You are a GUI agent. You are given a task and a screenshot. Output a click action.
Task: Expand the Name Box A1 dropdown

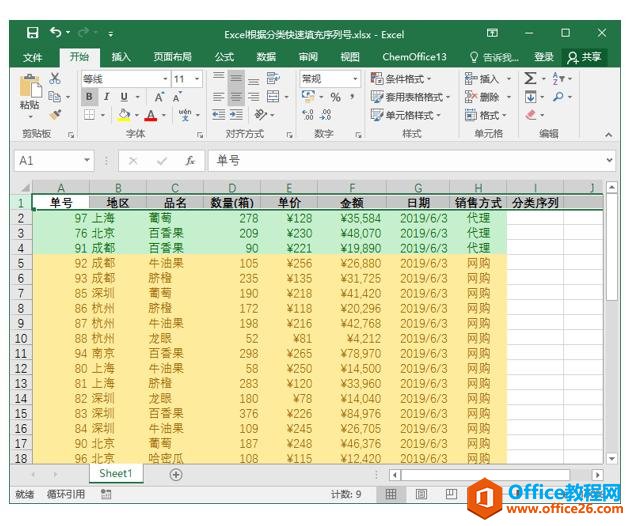coord(87,160)
